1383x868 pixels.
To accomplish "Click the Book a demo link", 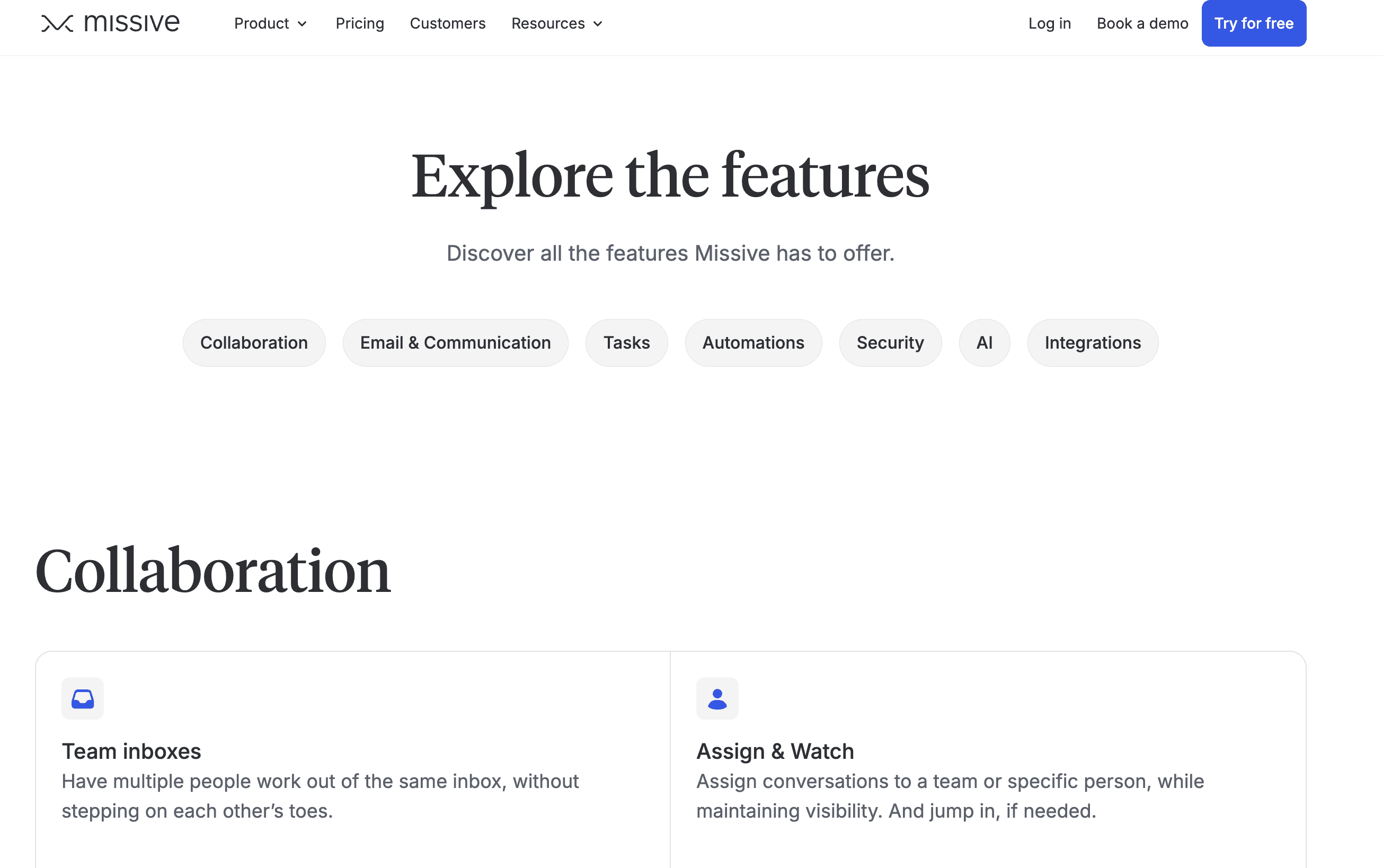I will point(1142,23).
